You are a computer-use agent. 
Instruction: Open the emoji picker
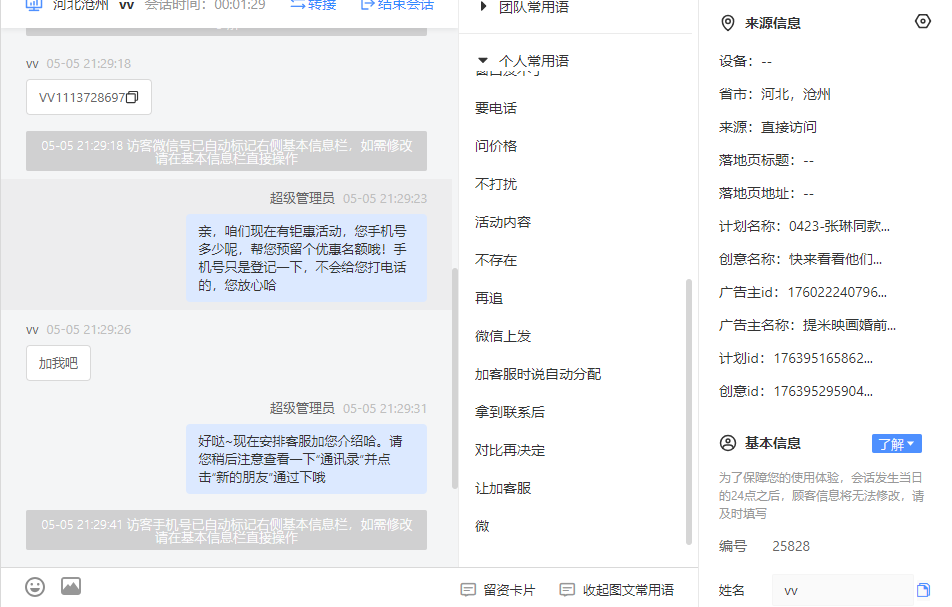(x=35, y=587)
